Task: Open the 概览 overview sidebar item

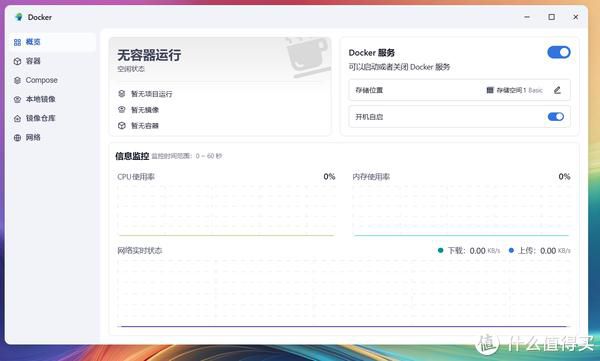Action: tap(52, 42)
